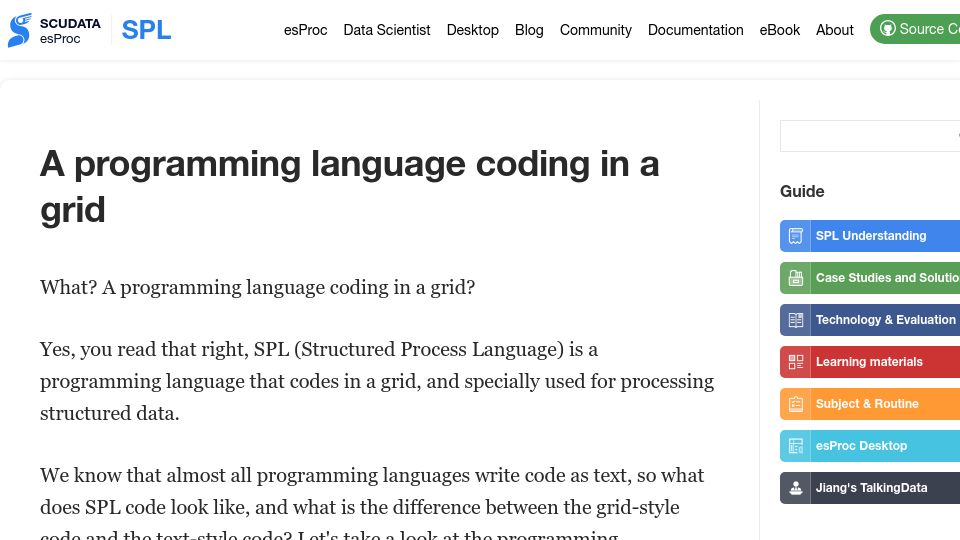Image resolution: width=960 pixels, height=540 pixels.
Task: Click the SCUDATA esProc logo
Action: click(x=54, y=30)
